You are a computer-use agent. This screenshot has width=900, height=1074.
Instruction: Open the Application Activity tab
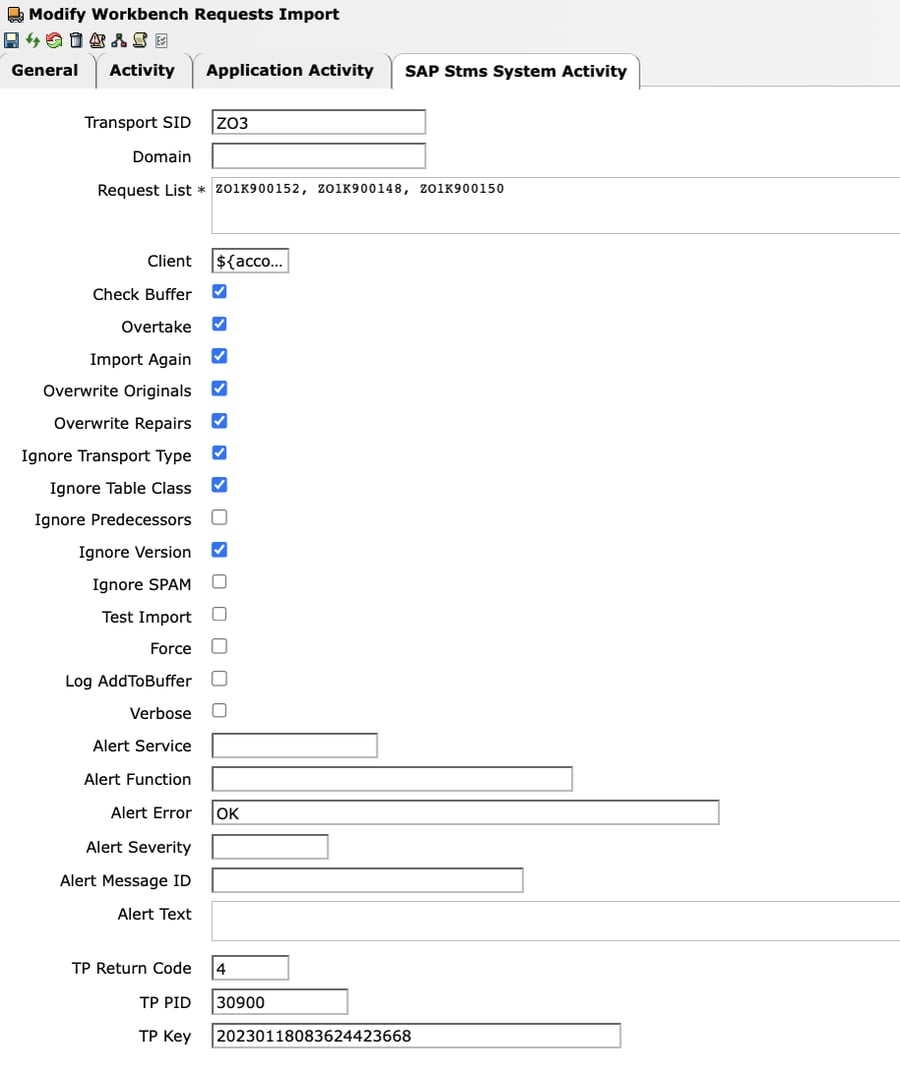(291, 71)
